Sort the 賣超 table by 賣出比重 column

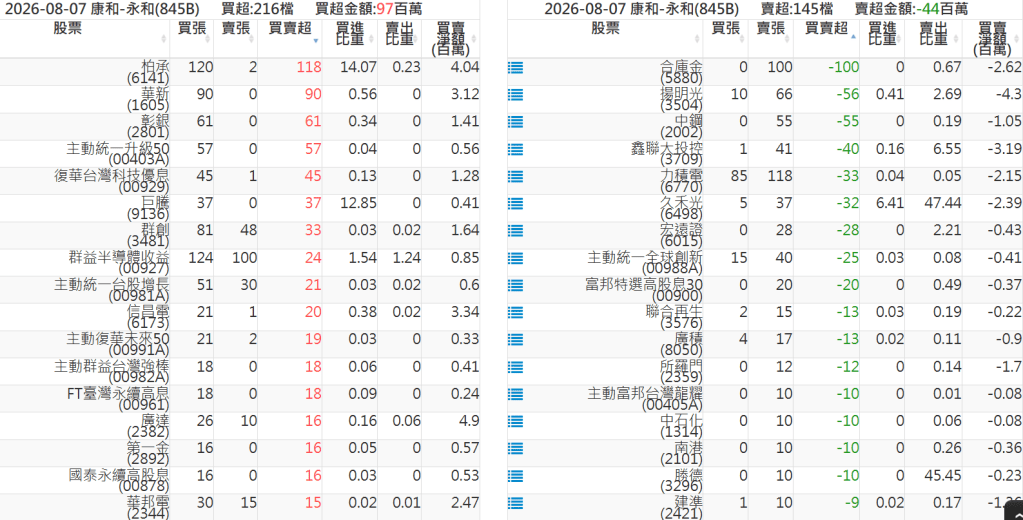[x=933, y=38]
